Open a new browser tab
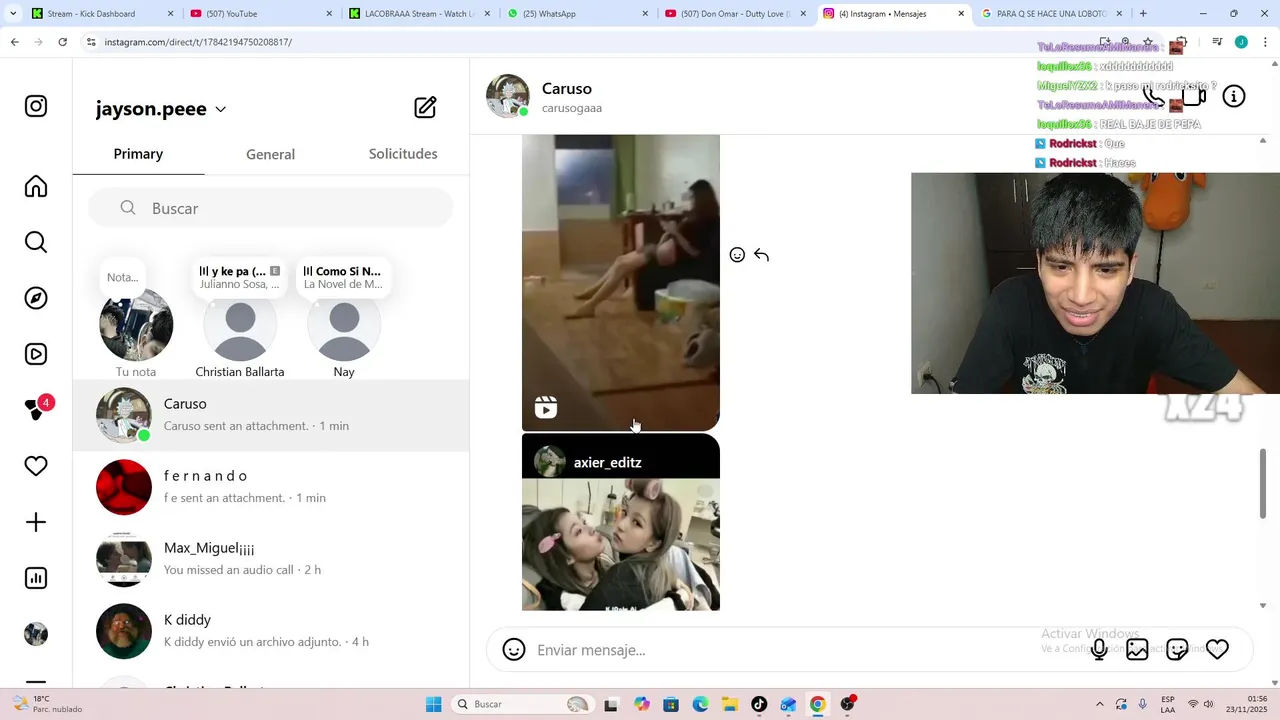This screenshot has width=1280, height=720. [x=1143, y=14]
